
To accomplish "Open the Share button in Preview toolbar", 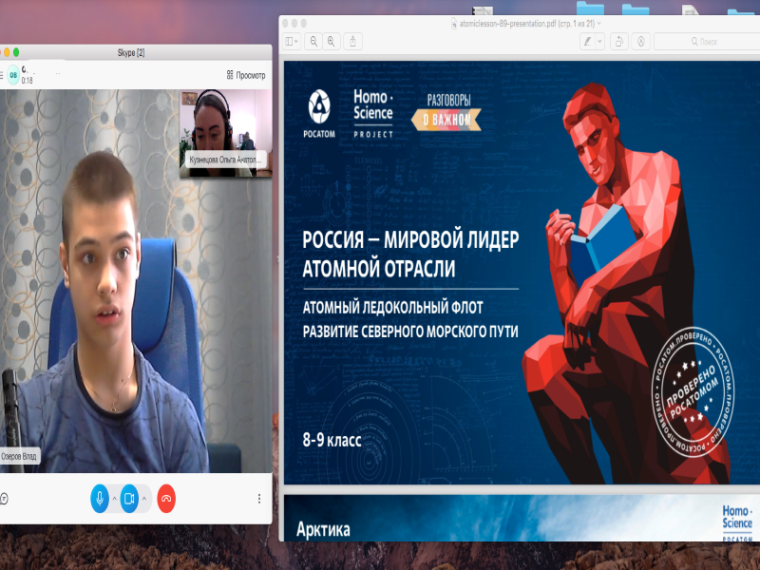I will 353,42.
